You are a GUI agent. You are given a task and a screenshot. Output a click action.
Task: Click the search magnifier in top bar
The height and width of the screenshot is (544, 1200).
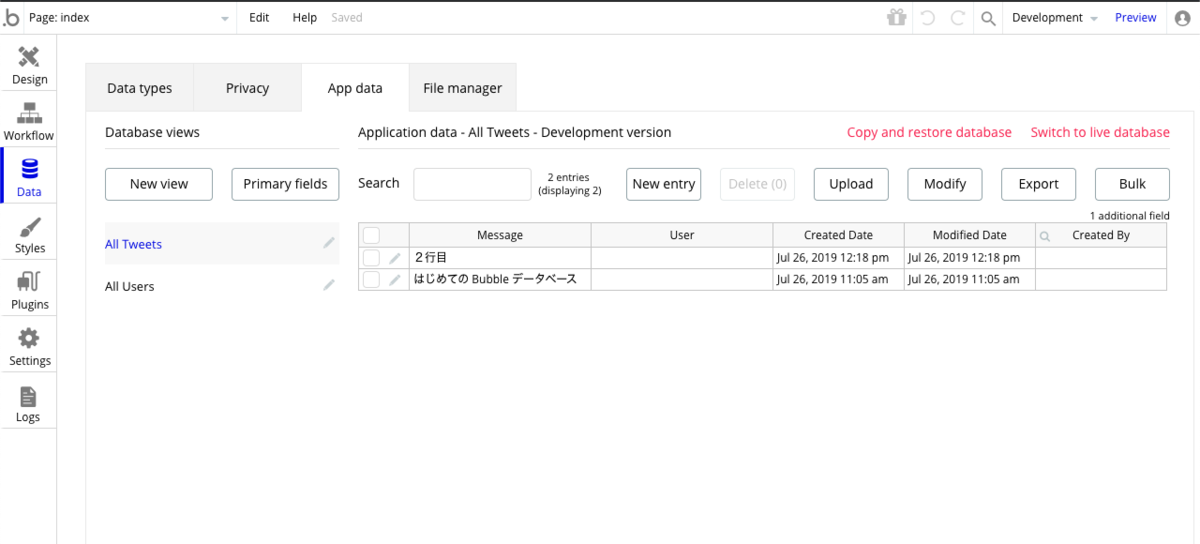(x=988, y=18)
